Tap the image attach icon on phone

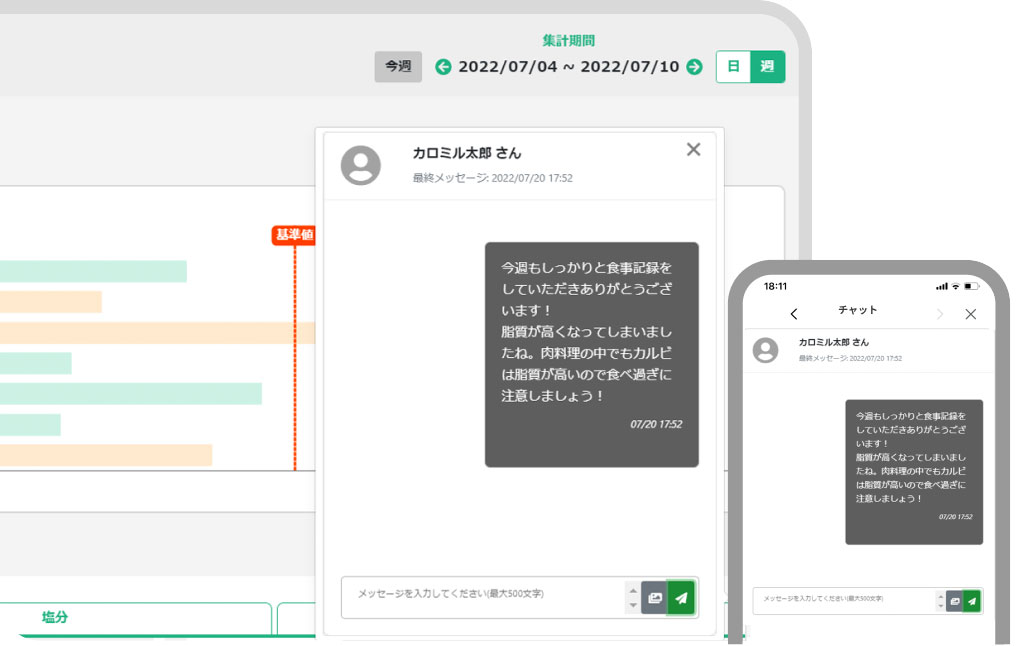pos(954,601)
